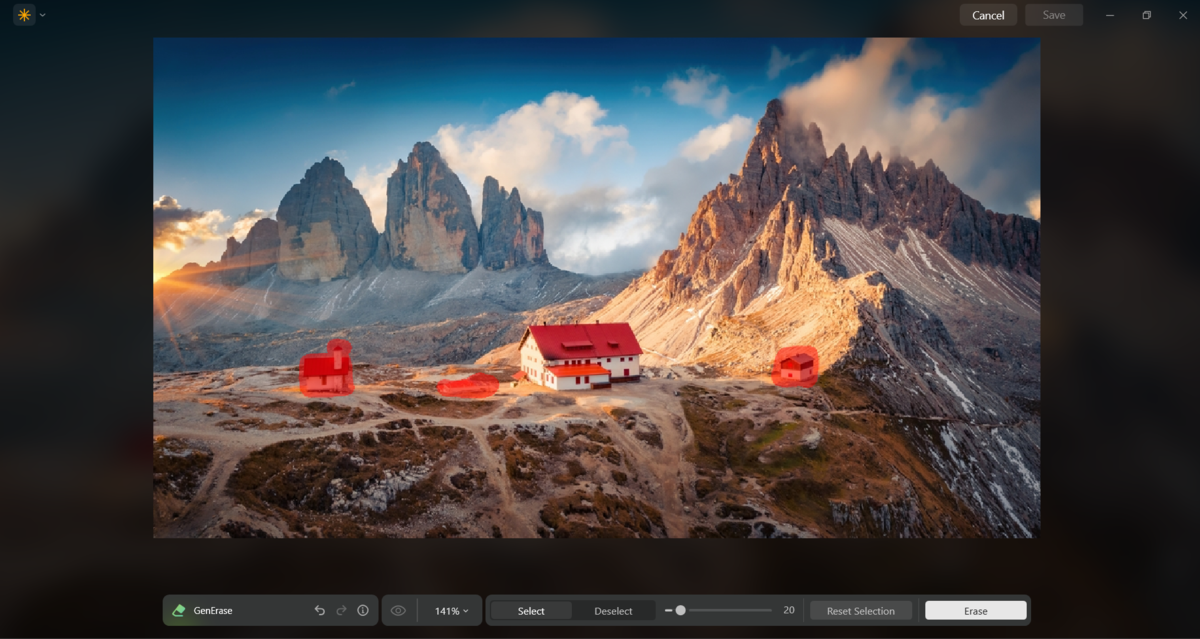Viewport: 1200px width, 639px height.
Task: Click the brush size slider handle
Action: [x=680, y=610]
